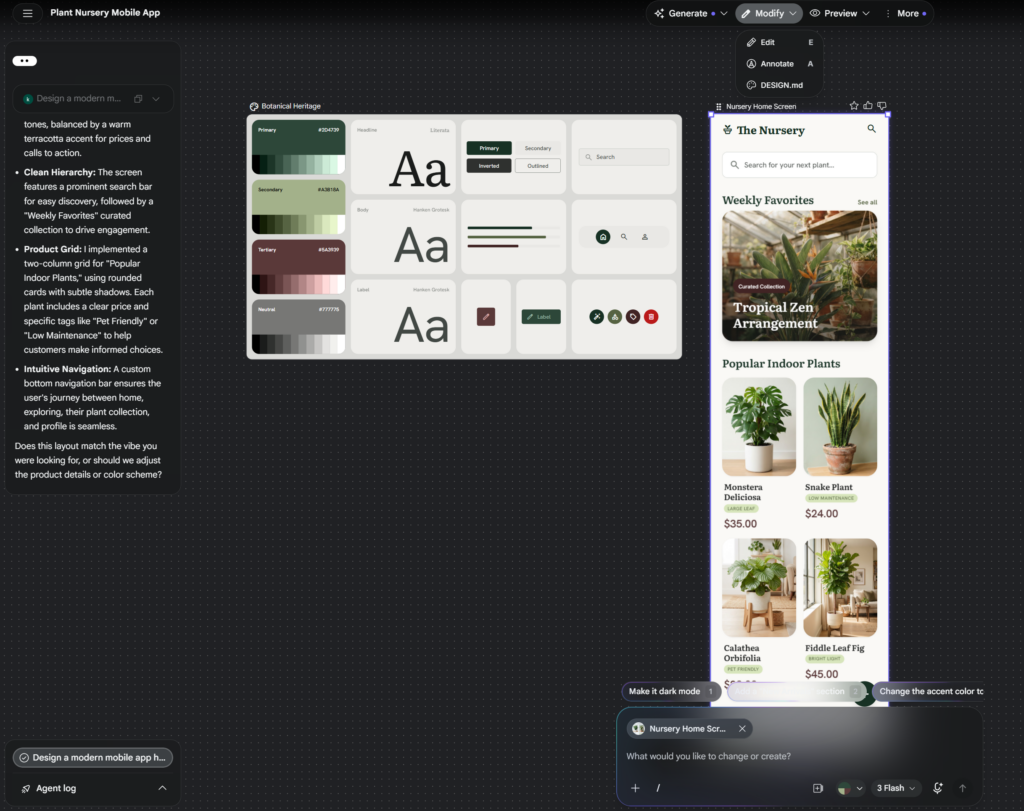Click the Inverted button sample

pyautogui.click(x=489, y=166)
